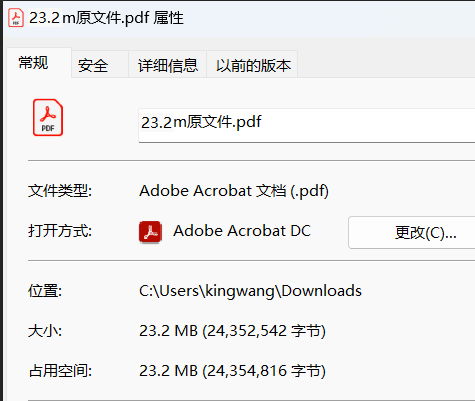The width and height of the screenshot is (475, 401).
Task: Click the 打开方式 label
Action: tap(60, 231)
